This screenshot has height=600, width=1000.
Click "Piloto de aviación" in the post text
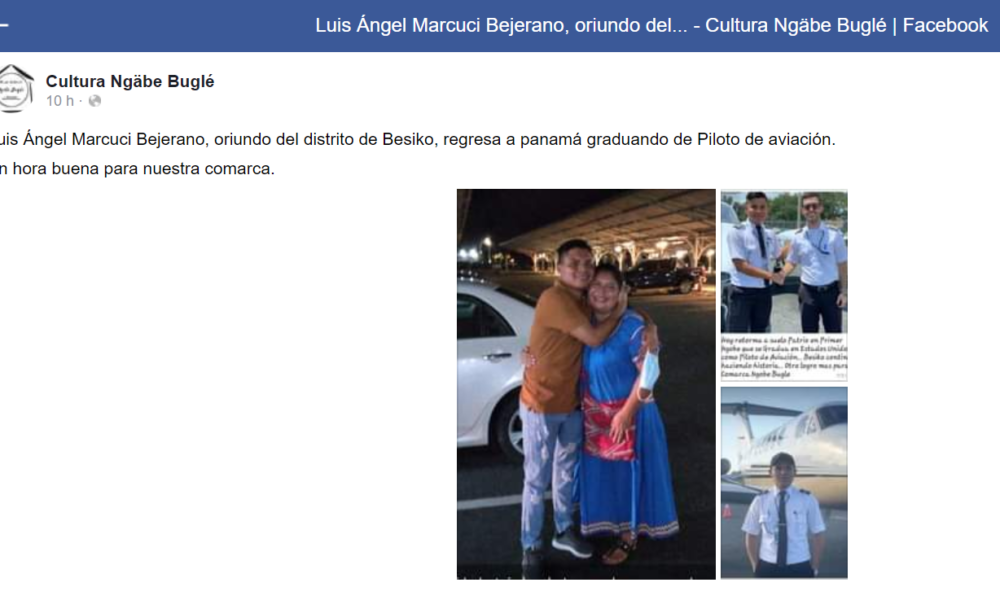(x=766, y=139)
